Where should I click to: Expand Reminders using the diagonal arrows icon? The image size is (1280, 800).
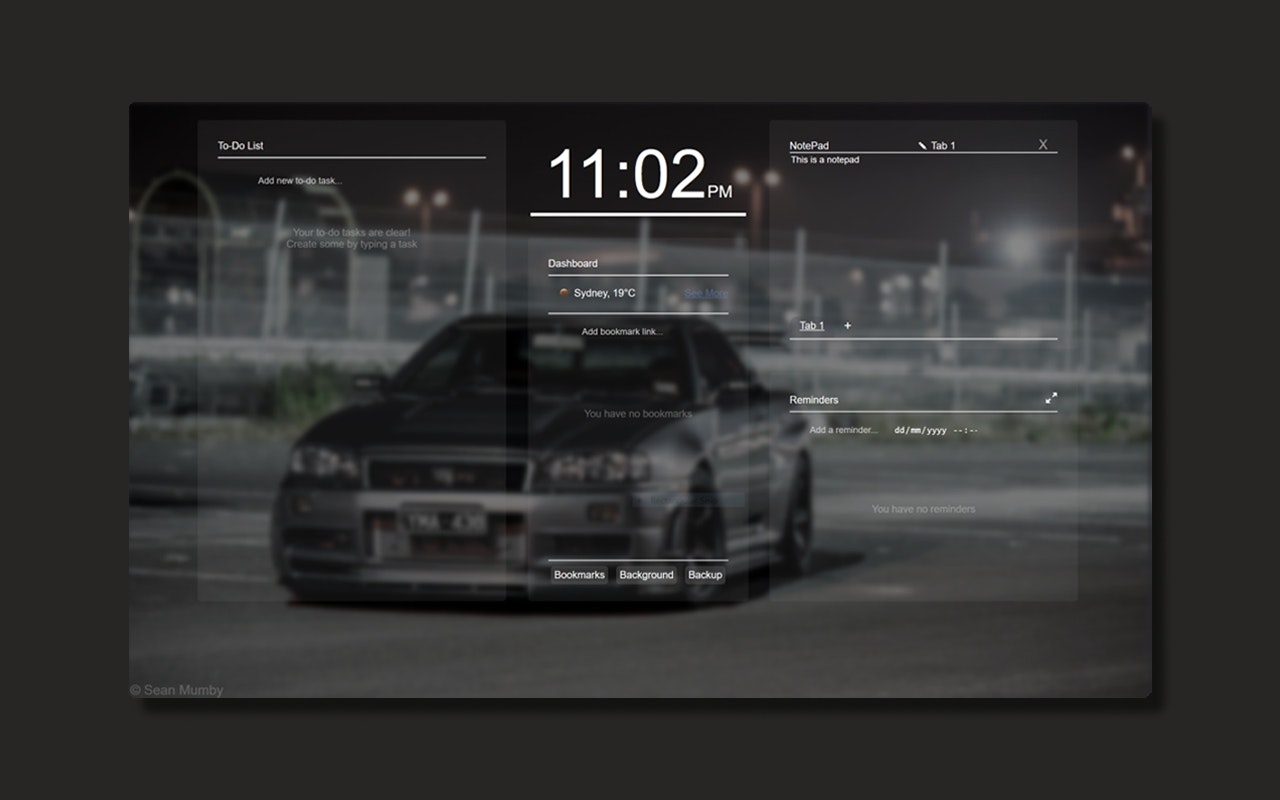(x=1051, y=397)
